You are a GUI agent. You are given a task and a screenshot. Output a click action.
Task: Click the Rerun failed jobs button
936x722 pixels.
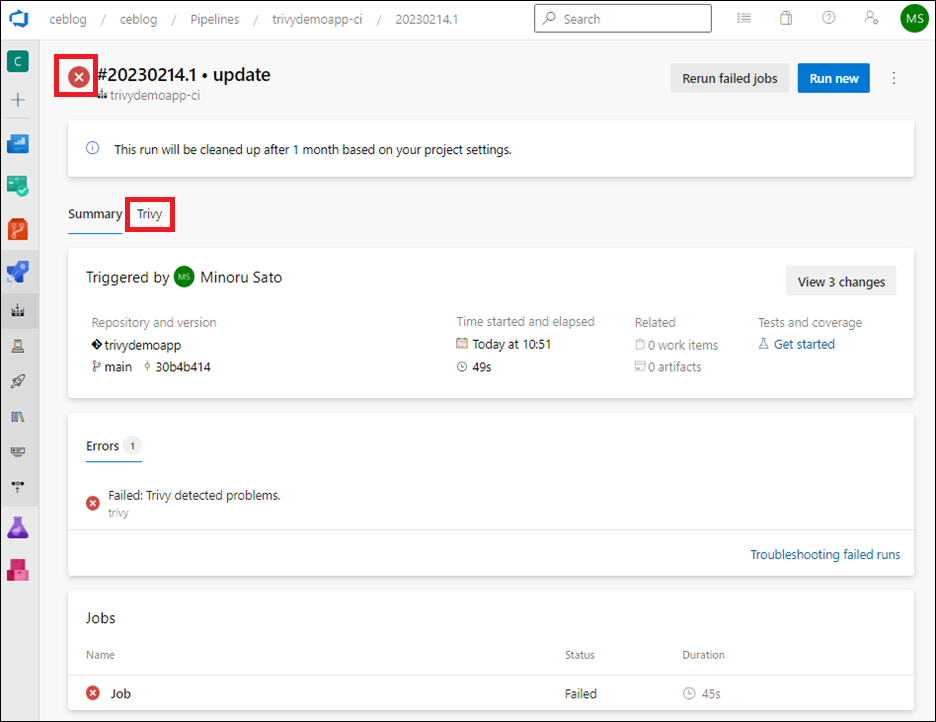pyautogui.click(x=729, y=78)
